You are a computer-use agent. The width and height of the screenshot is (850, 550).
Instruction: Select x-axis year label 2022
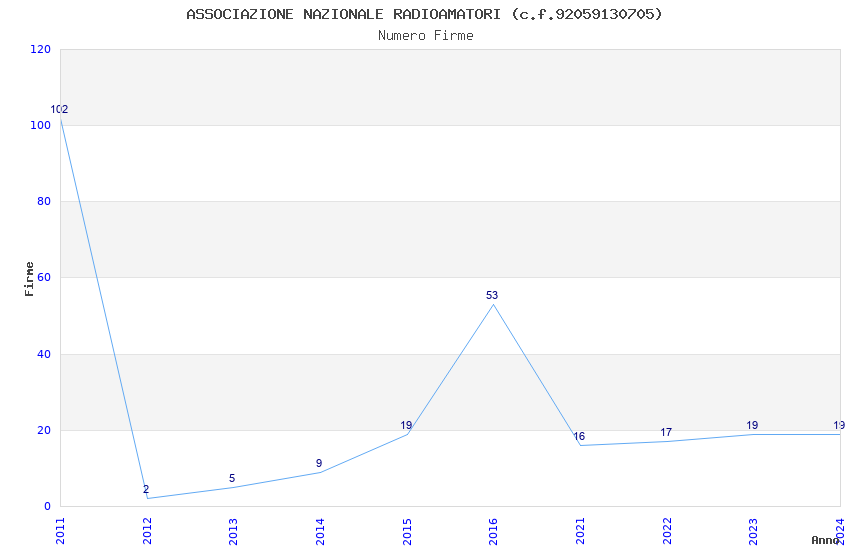[x=667, y=531]
